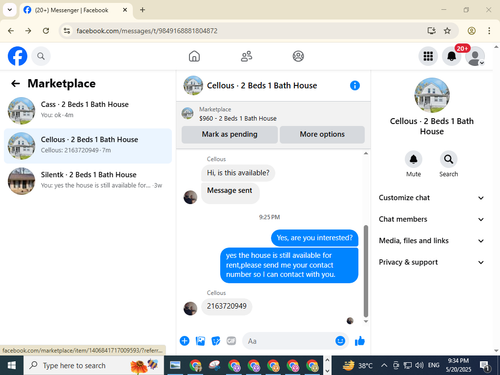
Task: Open Cellous chat header title
Action: click(x=262, y=86)
